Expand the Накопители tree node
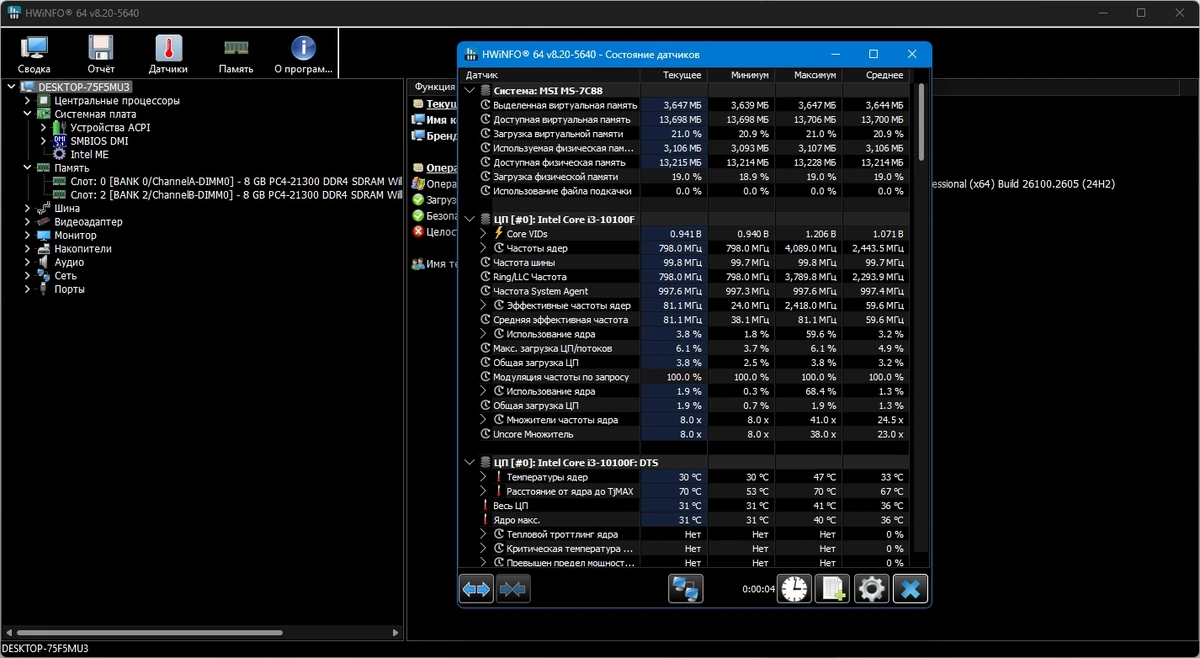The height and width of the screenshot is (658, 1200). click(28, 248)
